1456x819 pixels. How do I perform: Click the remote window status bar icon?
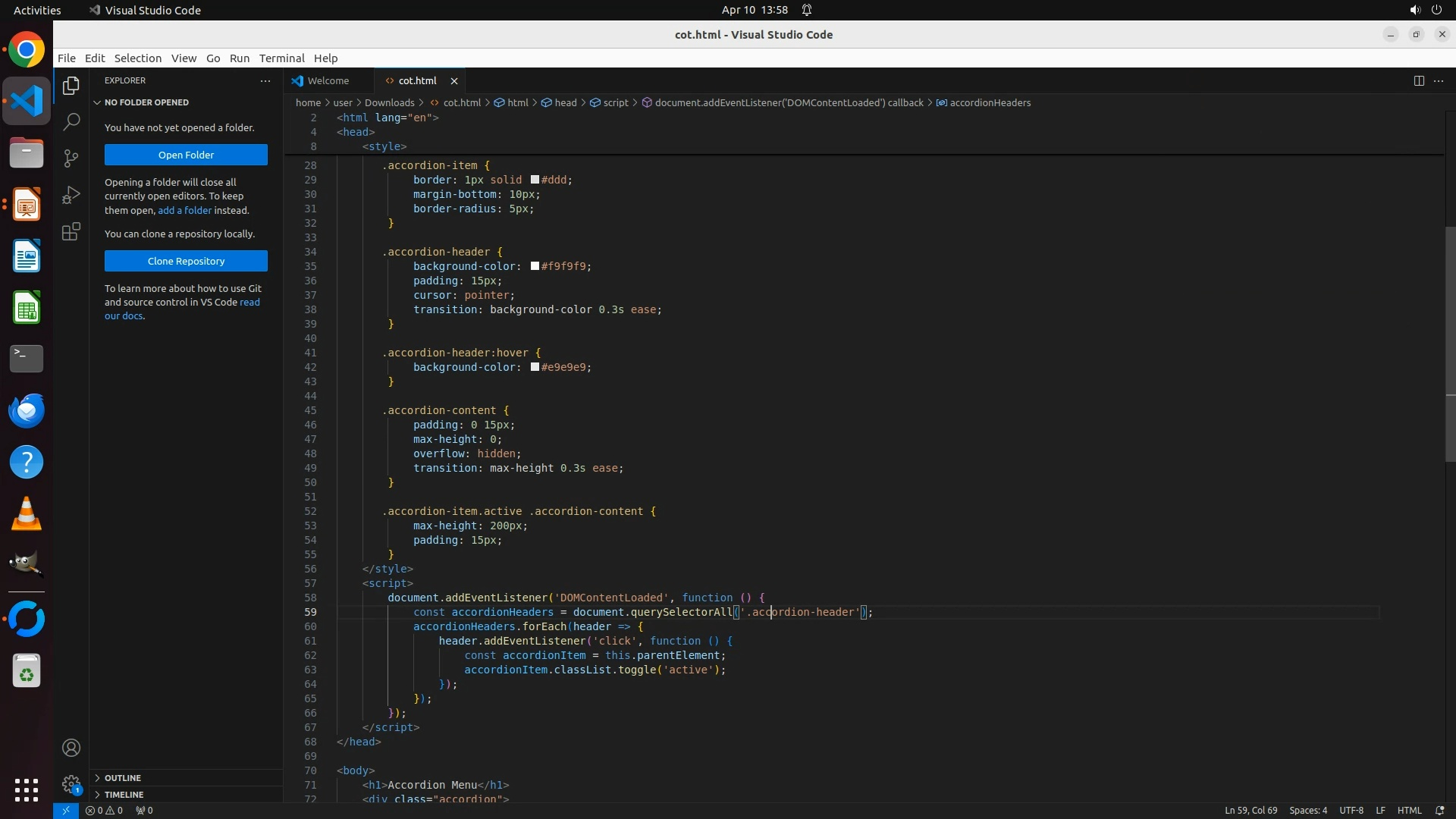click(x=66, y=810)
